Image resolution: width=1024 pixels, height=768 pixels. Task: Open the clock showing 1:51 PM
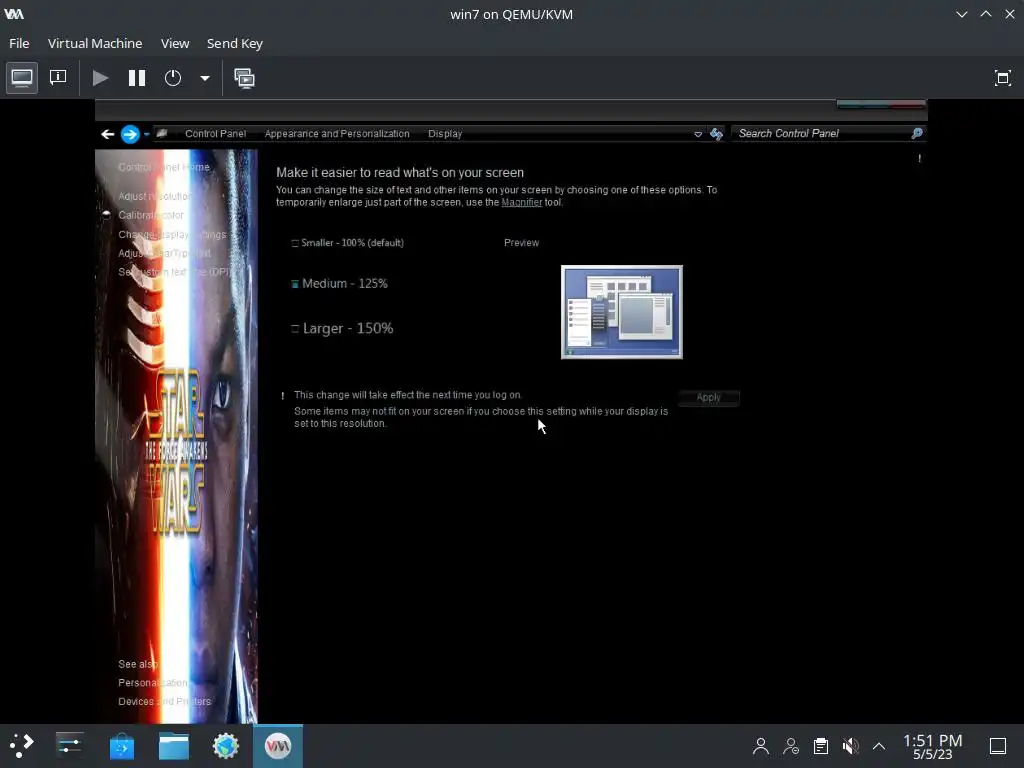(933, 746)
